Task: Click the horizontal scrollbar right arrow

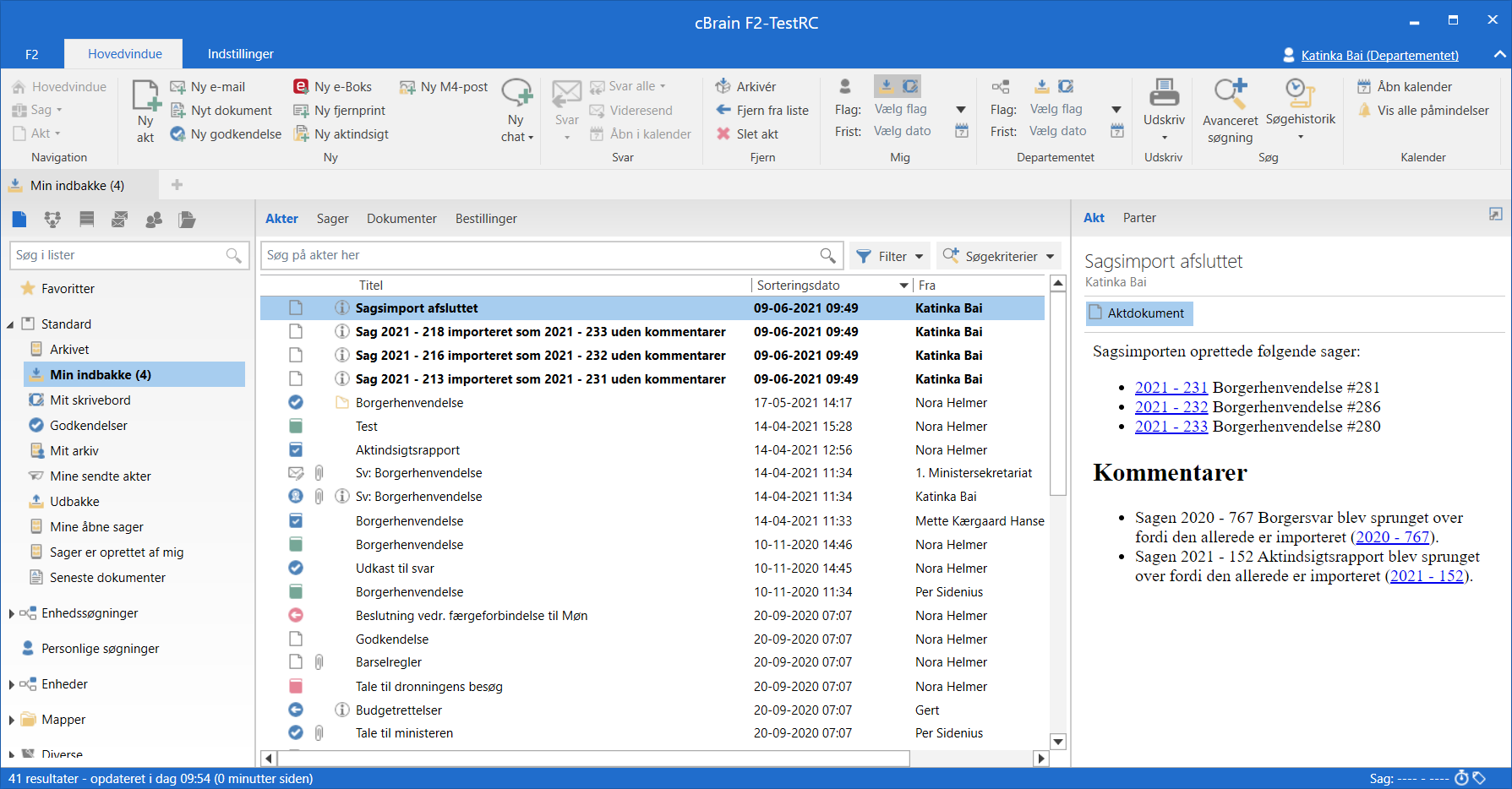Action: pyautogui.click(x=1042, y=759)
